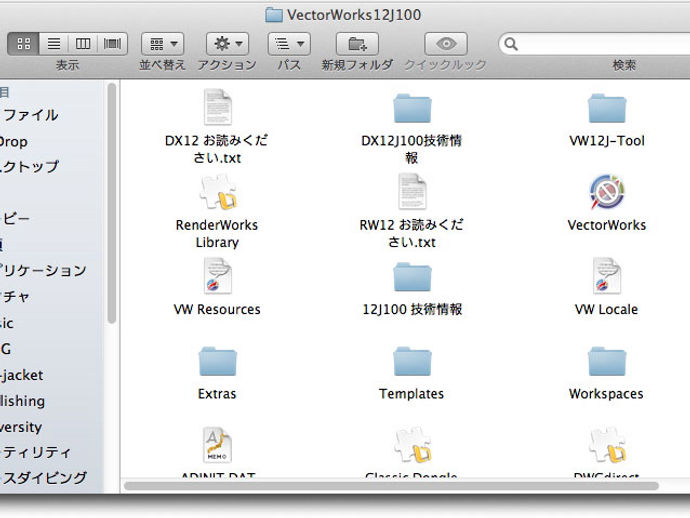
Task: Select the VectorWorks application icon
Action: [607, 192]
